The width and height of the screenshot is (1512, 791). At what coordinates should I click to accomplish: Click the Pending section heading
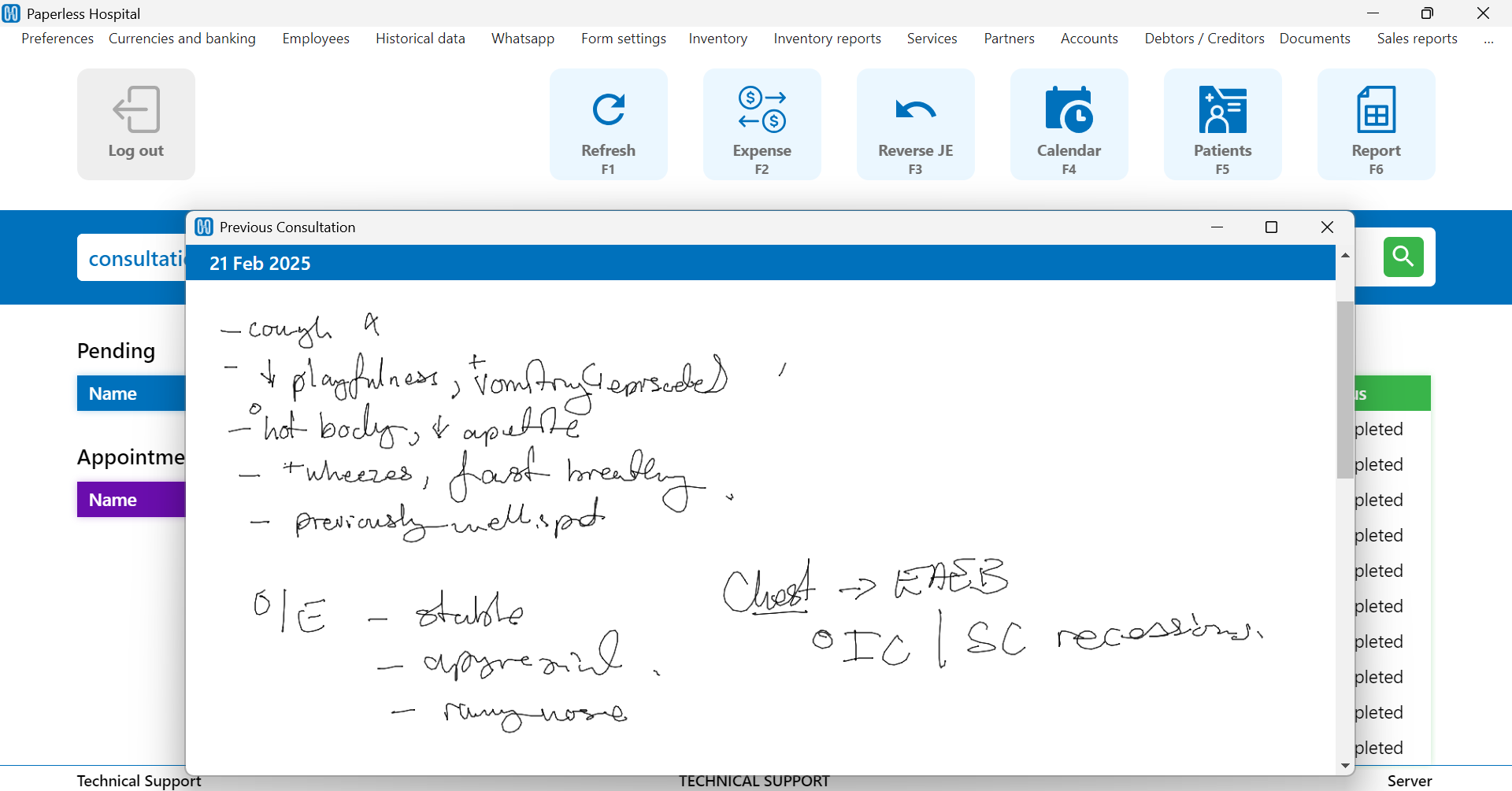pos(116,351)
